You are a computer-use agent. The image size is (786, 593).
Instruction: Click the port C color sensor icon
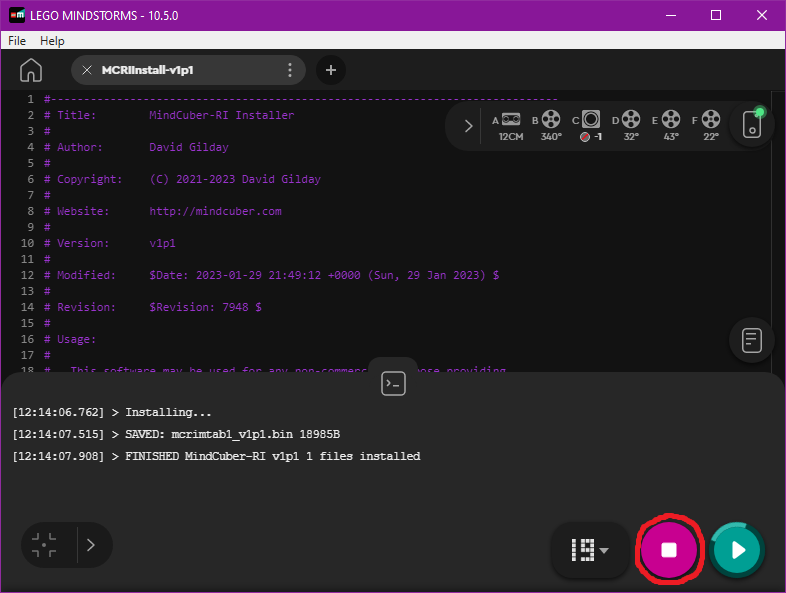point(591,119)
